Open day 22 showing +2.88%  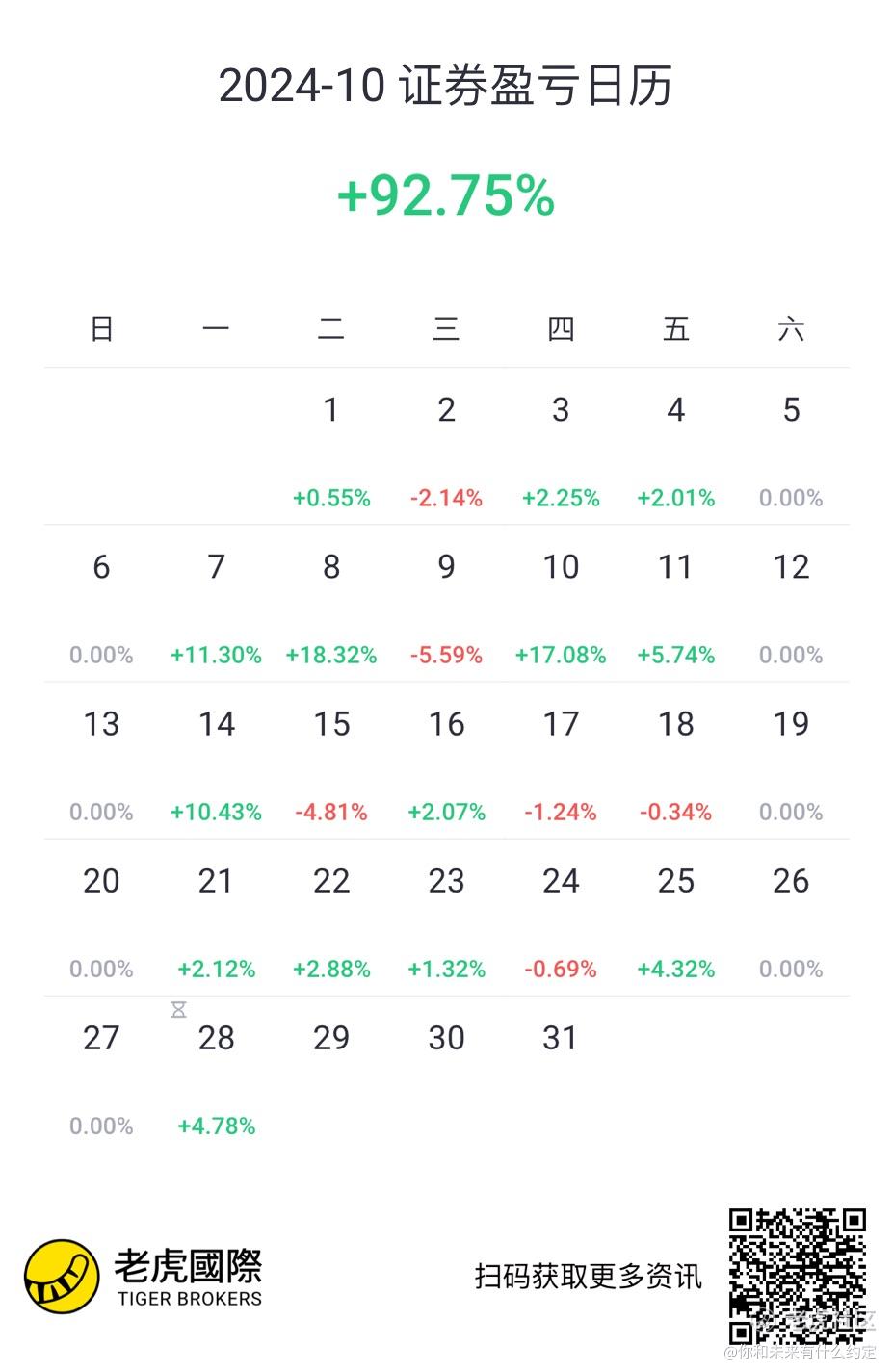331,919
